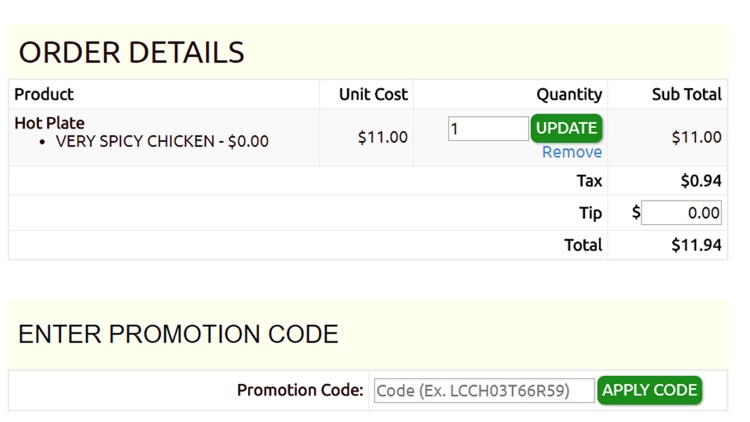Select the VERY SPICY CHICKEN option text

click(x=162, y=141)
